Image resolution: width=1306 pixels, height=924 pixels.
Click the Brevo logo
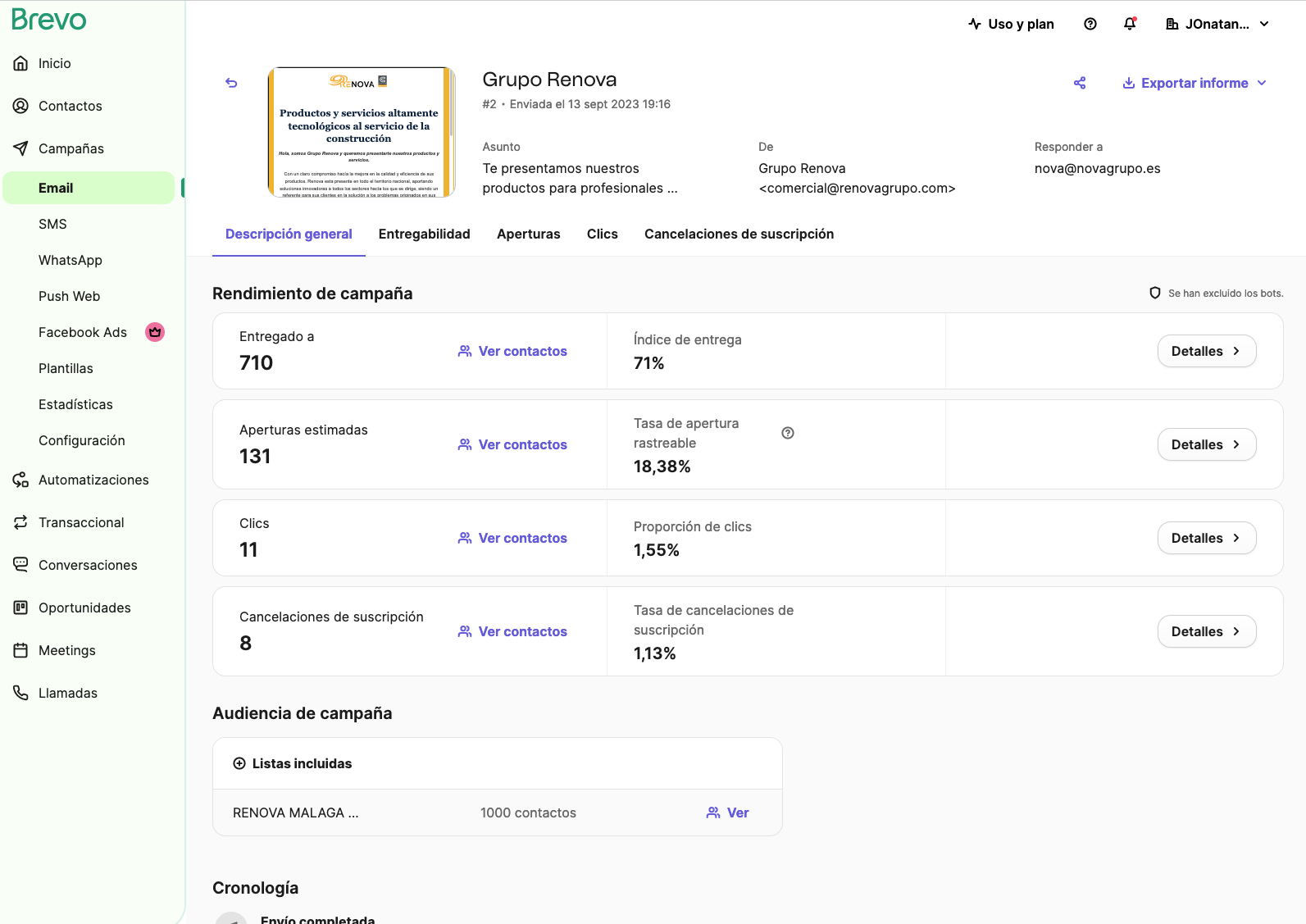(48, 20)
